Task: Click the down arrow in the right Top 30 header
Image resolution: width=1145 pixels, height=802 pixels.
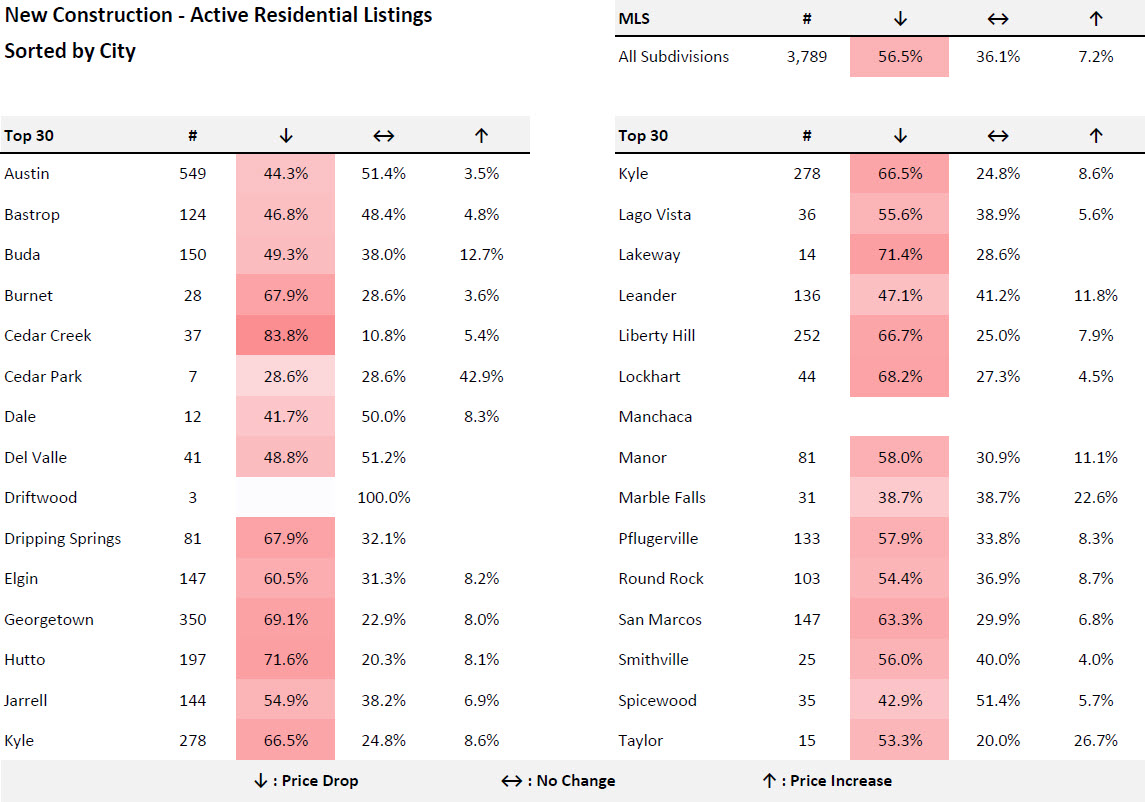Action: (899, 136)
